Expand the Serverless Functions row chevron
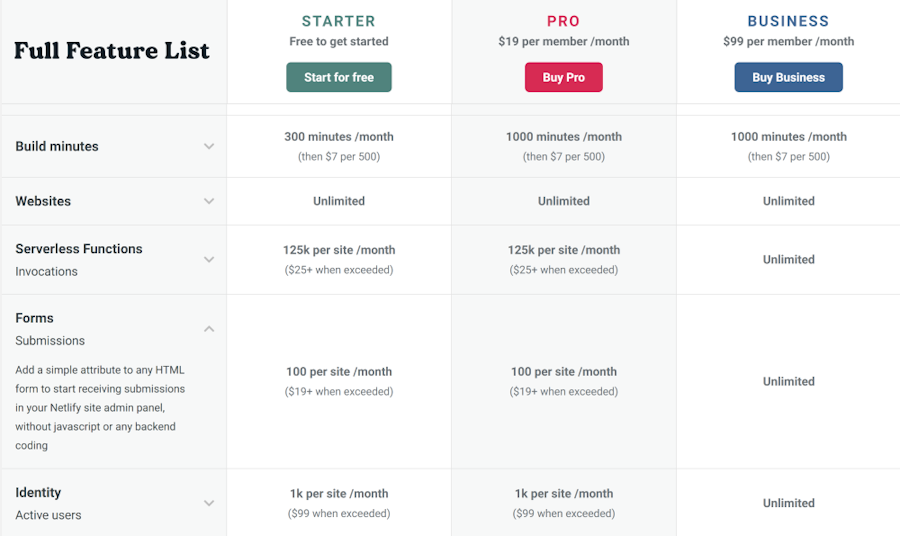The image size is (900, 536). click(x=209, y=260)
